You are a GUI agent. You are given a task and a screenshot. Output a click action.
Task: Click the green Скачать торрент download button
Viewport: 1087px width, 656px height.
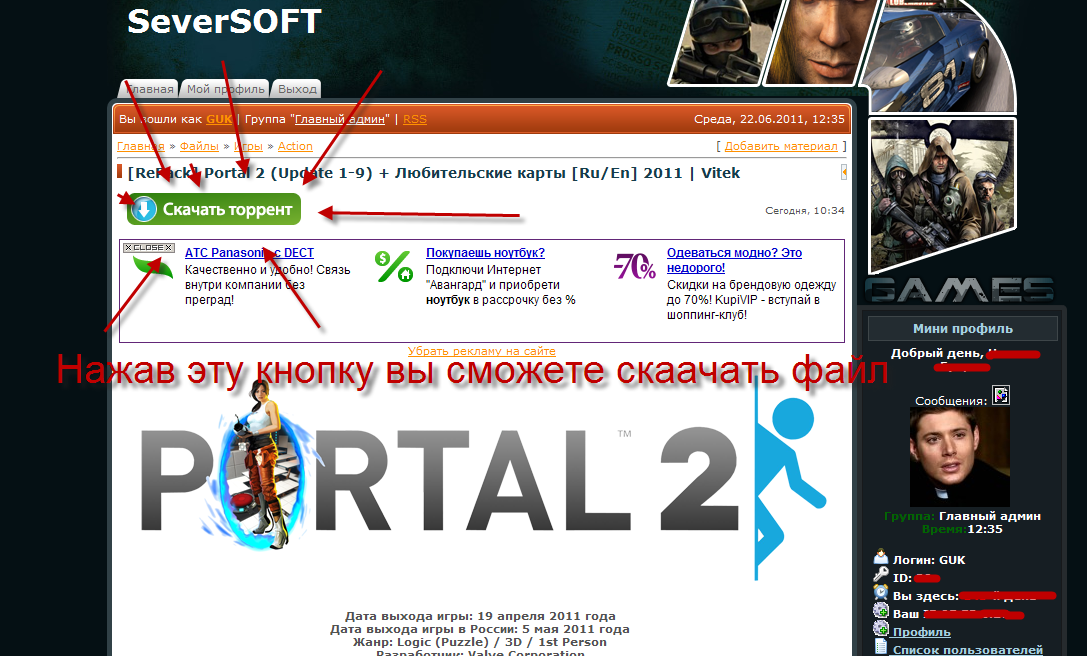[x=214, y=209]
